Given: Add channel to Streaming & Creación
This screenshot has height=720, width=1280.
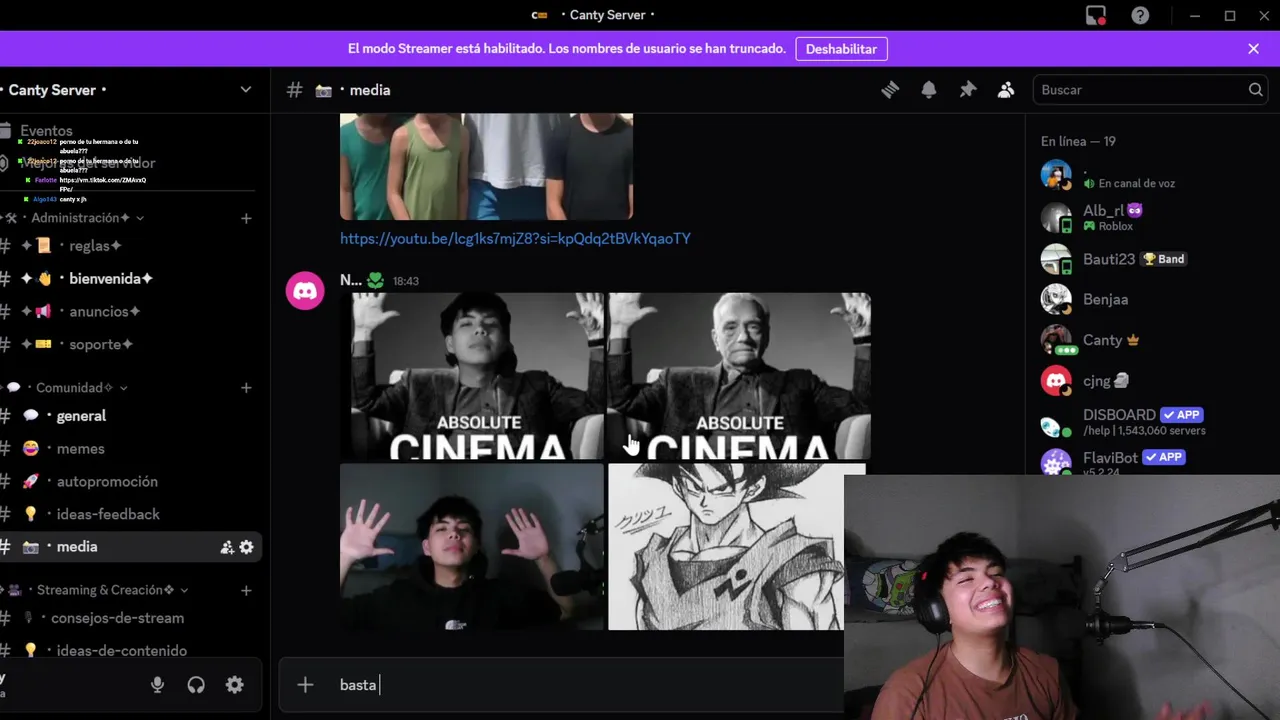Looking at the screenshot, I should 246,590.
